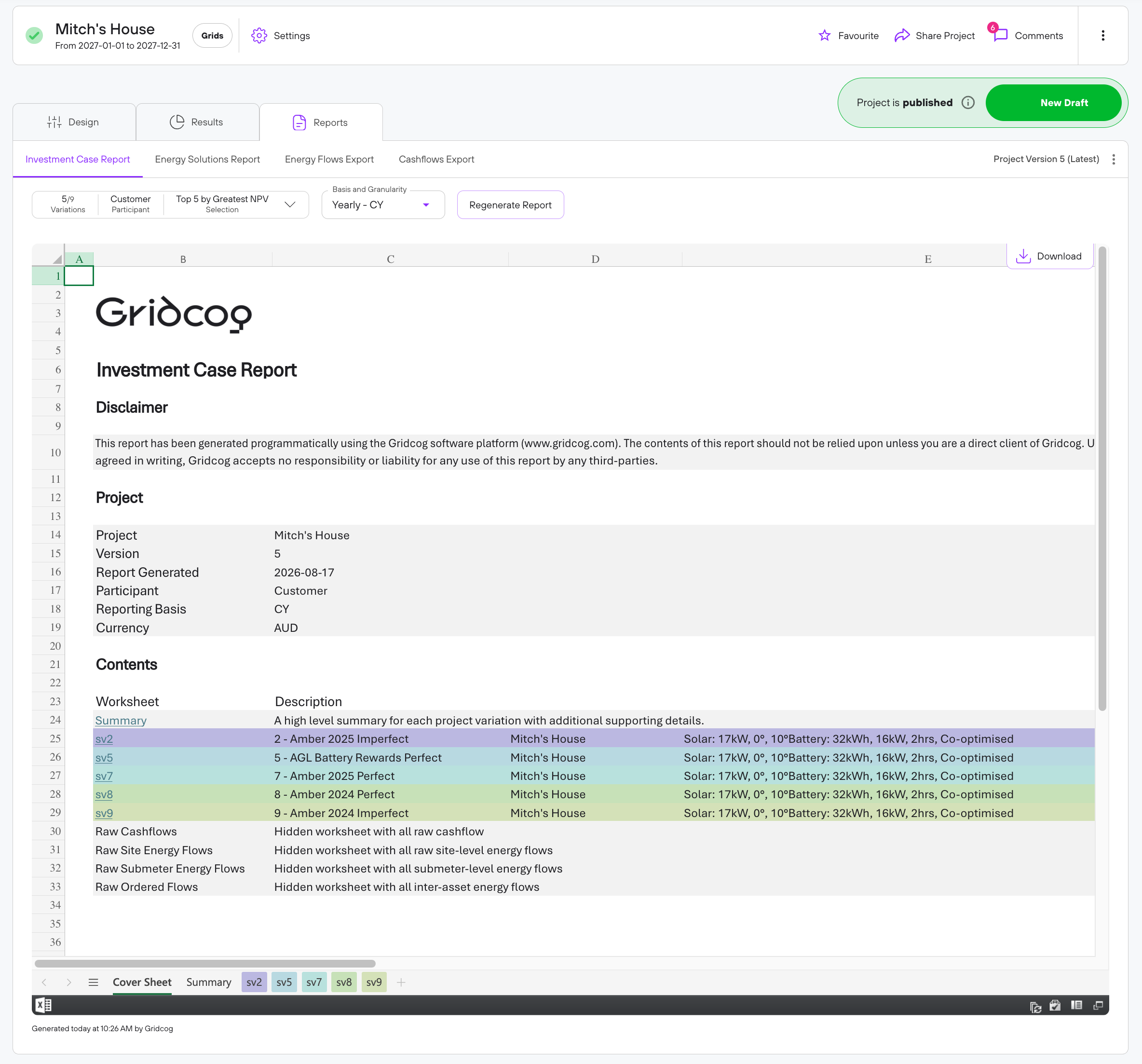1142x1064 pixels.
Task: Click the Share Project arrow icon
Action: coord(902,36)
